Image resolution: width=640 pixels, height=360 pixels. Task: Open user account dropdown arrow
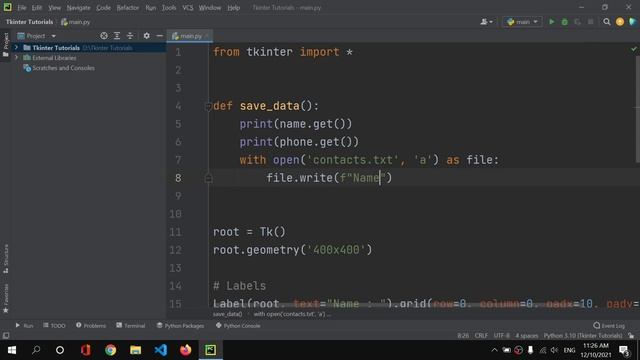491,22
